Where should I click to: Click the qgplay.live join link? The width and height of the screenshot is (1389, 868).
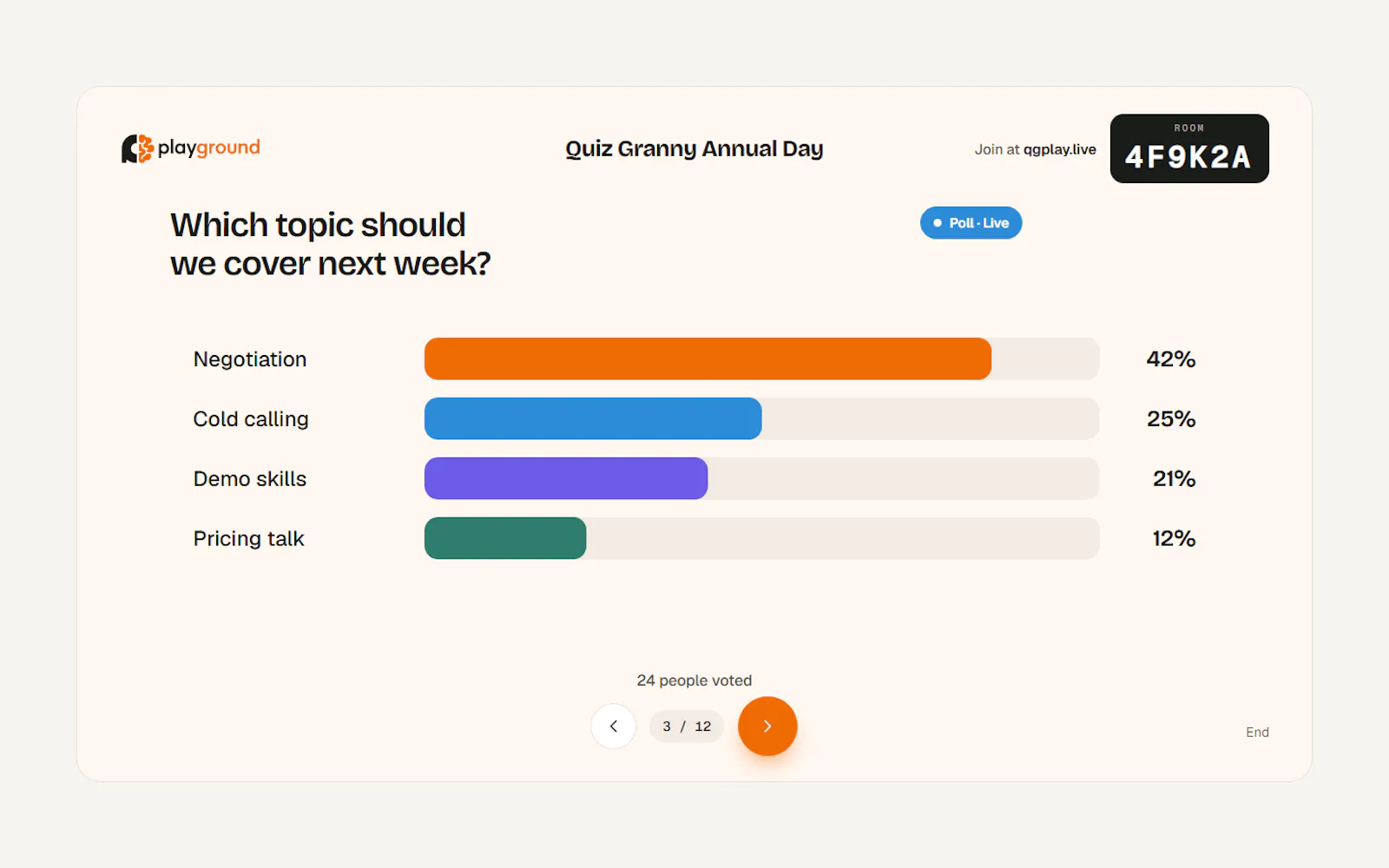click(x=1059, y=149)
